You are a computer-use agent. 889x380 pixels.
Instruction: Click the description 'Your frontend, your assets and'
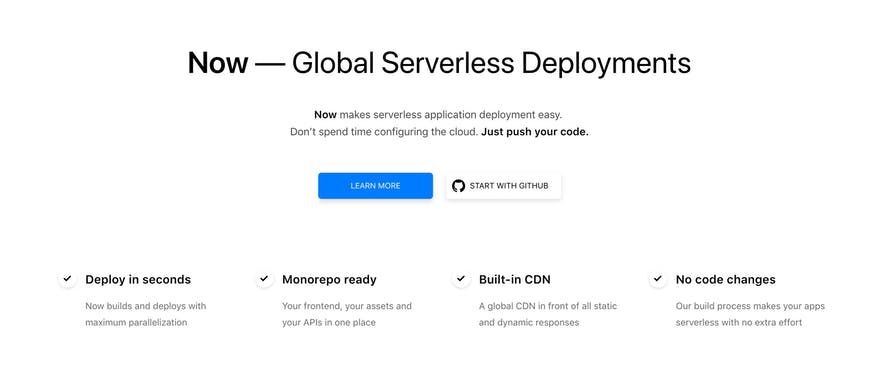click(x=347, y=306)
